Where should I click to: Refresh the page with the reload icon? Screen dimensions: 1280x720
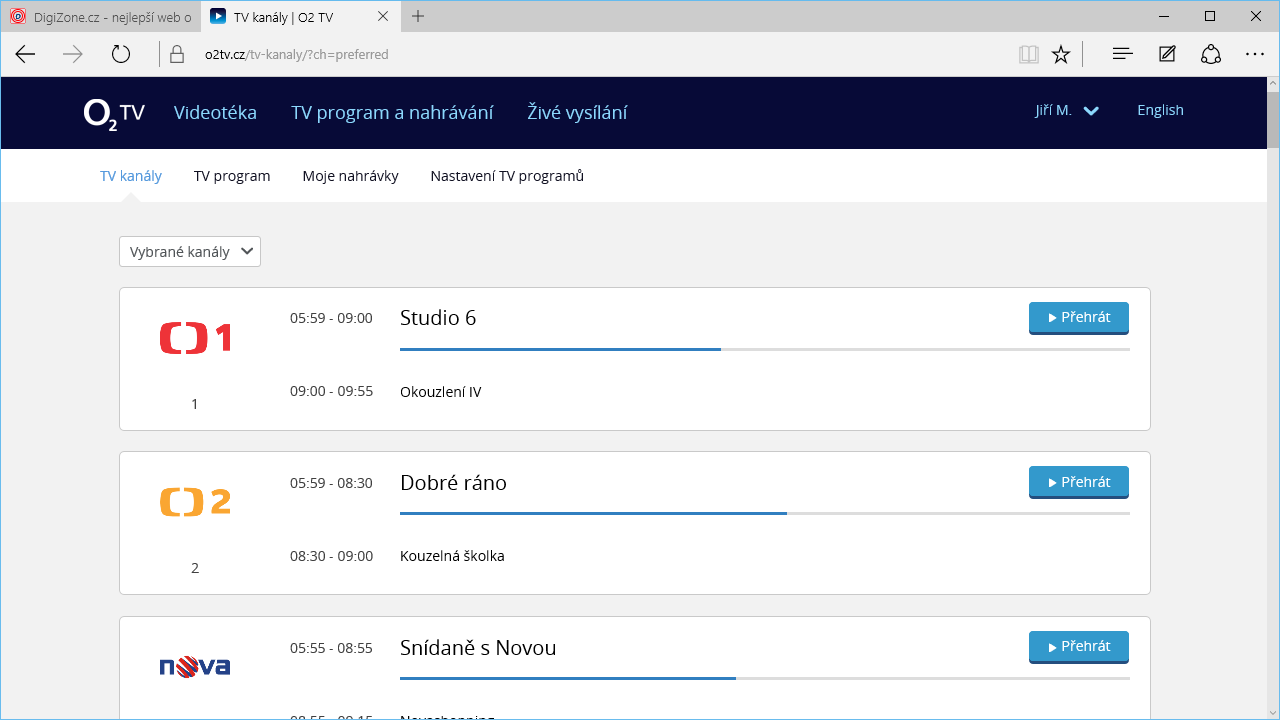(x=121, y=54)
